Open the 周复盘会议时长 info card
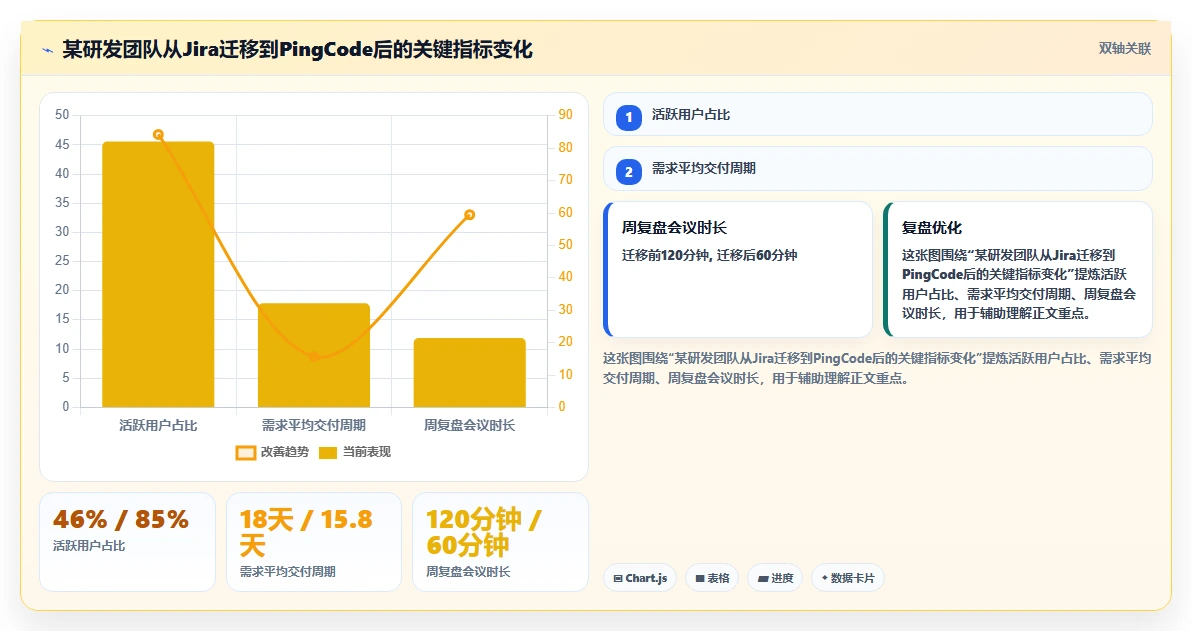Viewport: 1192px width, 631px height. (737, 269)
